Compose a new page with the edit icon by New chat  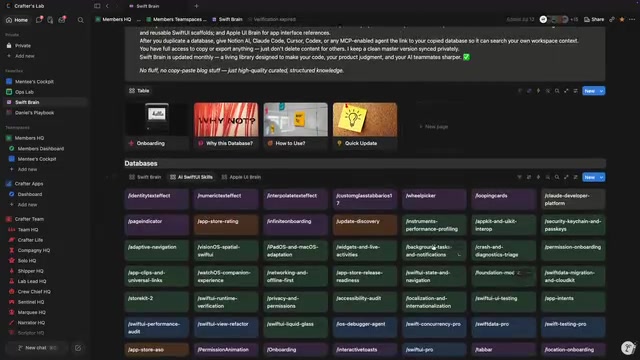point(78,348)
